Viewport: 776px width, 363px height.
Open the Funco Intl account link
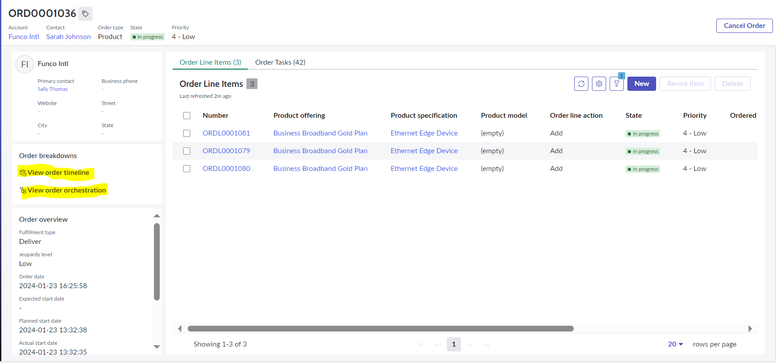[x=24, y=37]
